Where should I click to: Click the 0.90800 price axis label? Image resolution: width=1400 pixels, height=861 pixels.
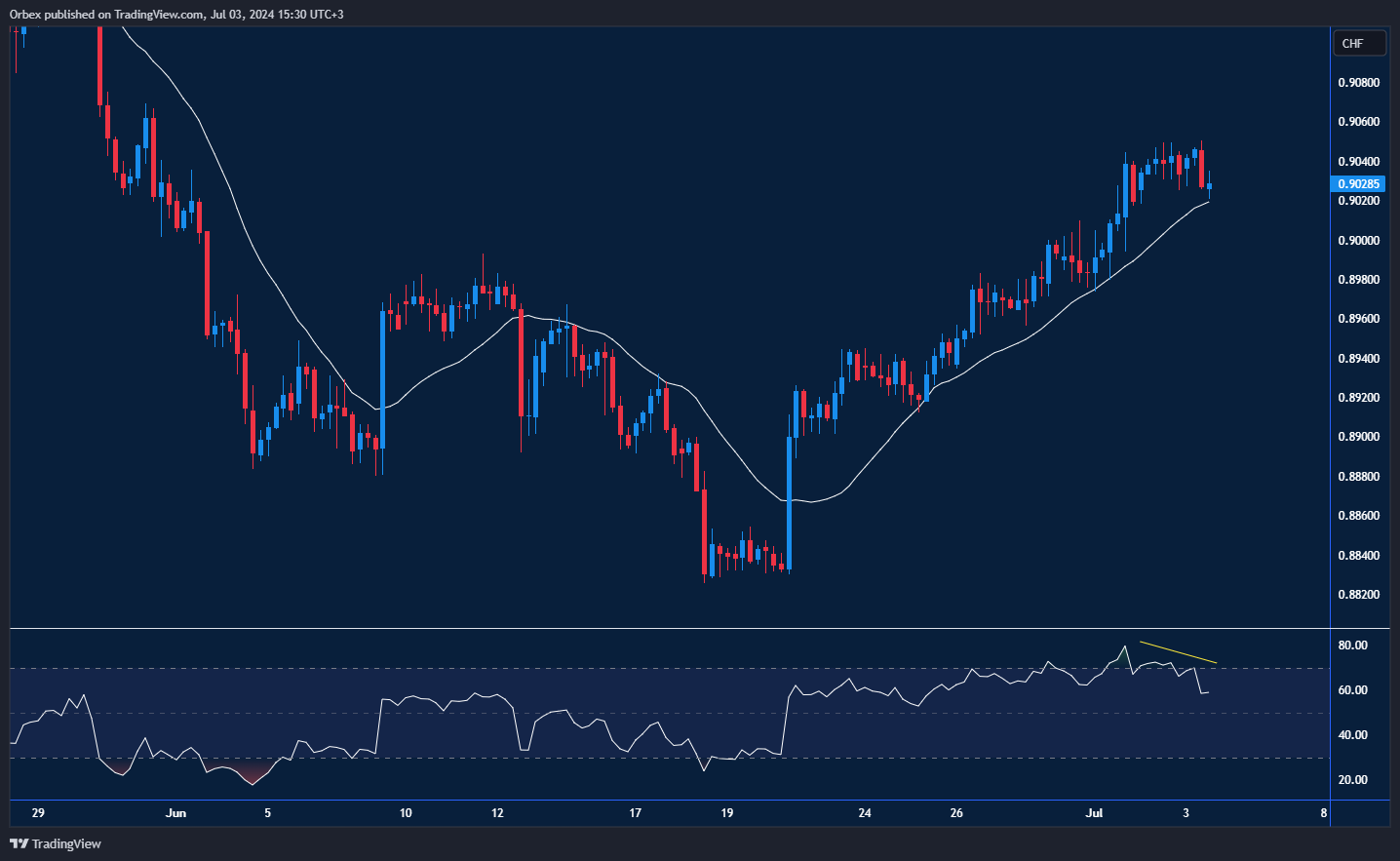pyautogui.click(x=1358, y=83)
